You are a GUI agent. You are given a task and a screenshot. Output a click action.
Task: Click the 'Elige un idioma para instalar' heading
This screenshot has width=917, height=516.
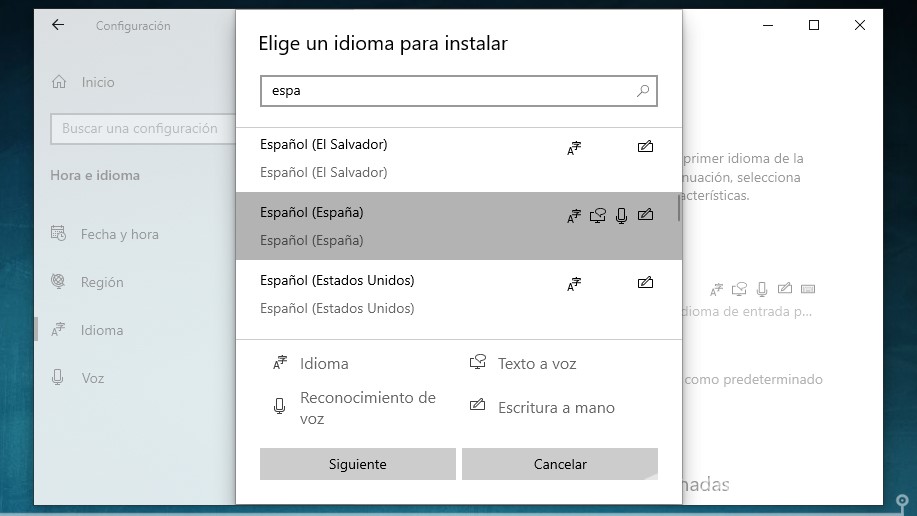tap(383, 43)
